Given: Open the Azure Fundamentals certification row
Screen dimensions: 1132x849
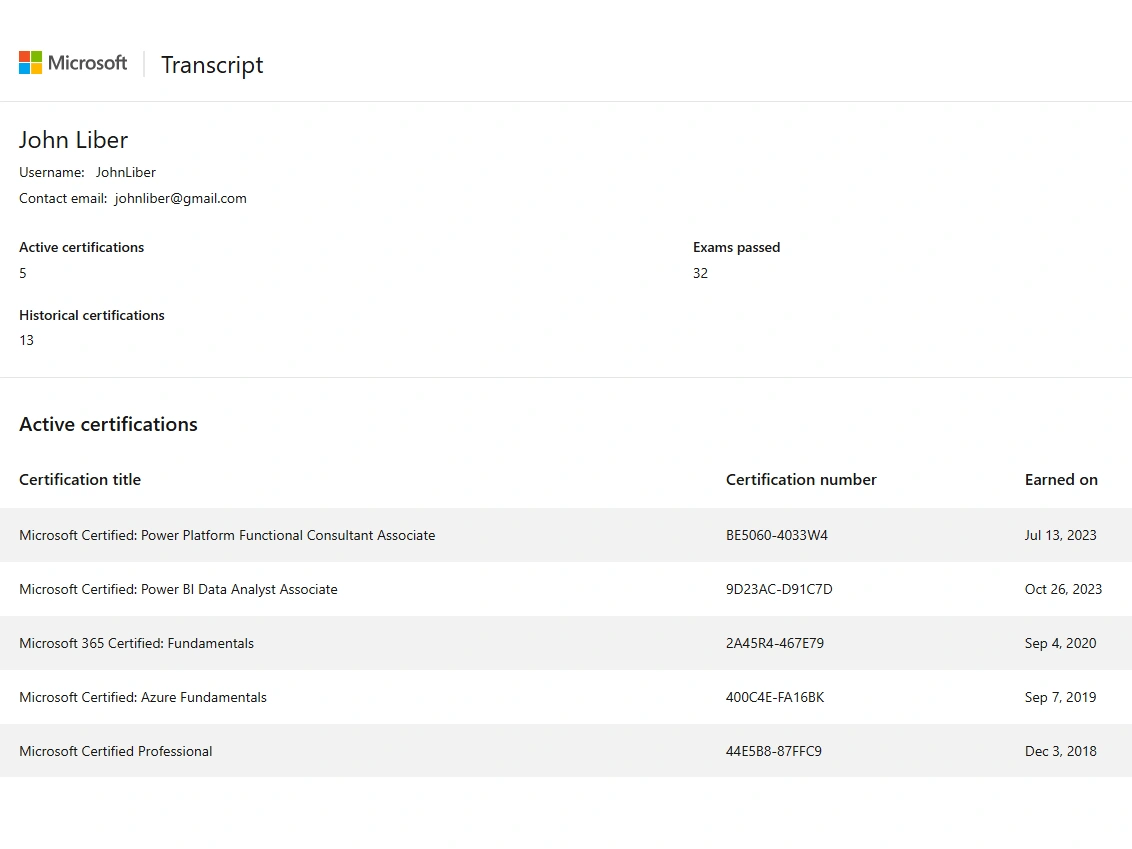Looking at the screenshot, I should (143, 697).
